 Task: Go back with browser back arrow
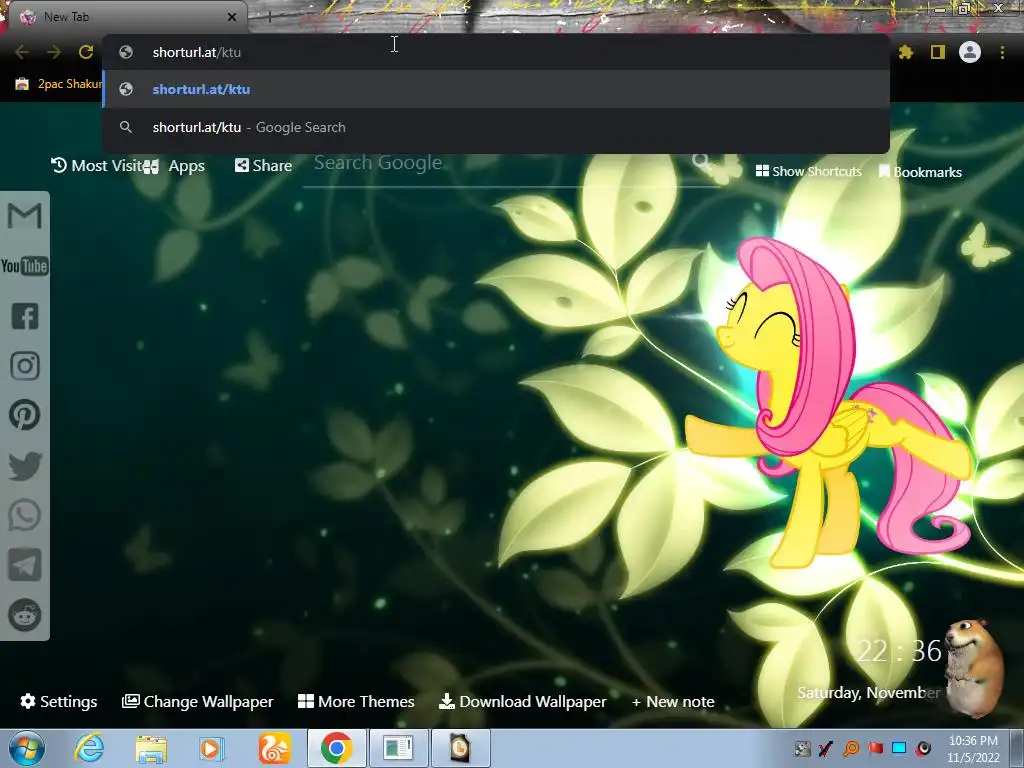pyautogui.click(x=22, y=52)
